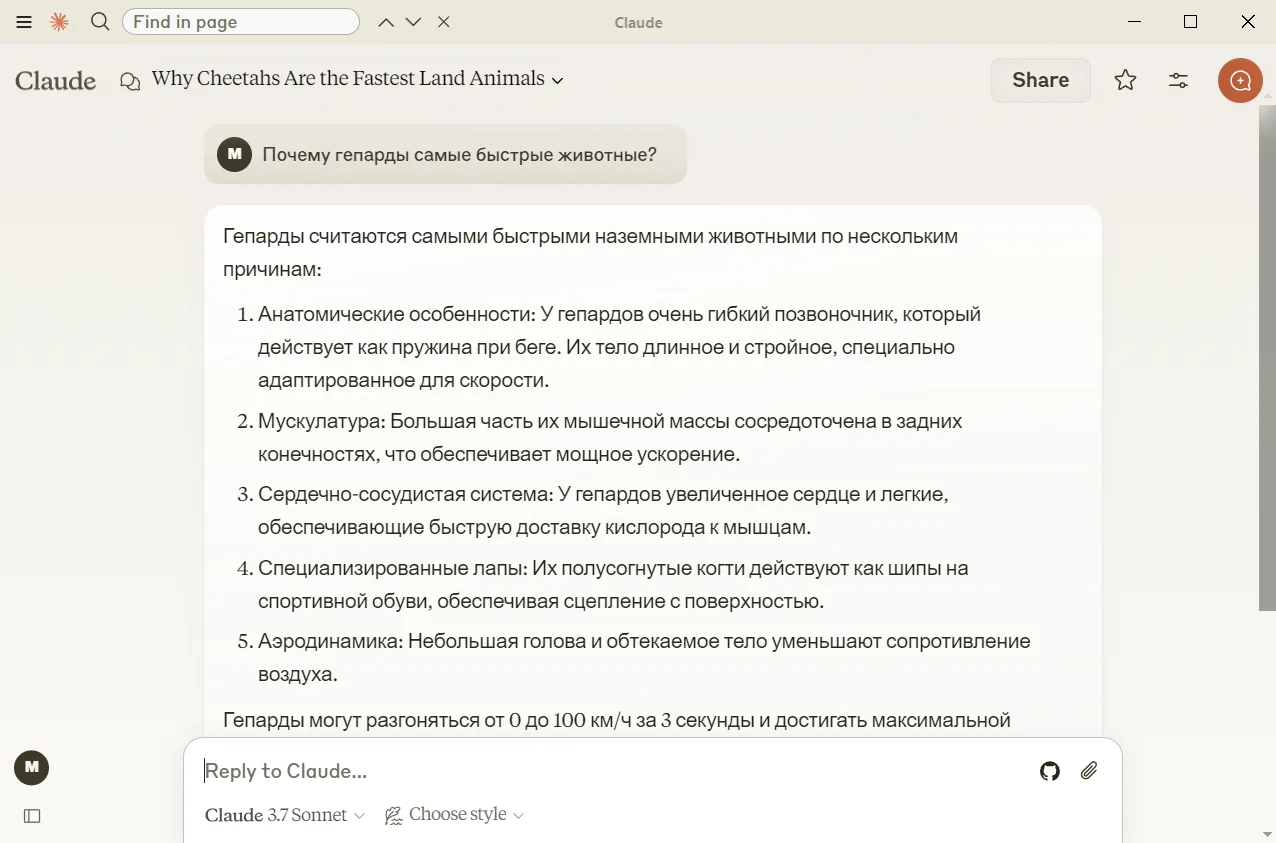Open chat controls sliders icon
Viewport: 1276px width, 843px height.
click(x=1178, y=80)
